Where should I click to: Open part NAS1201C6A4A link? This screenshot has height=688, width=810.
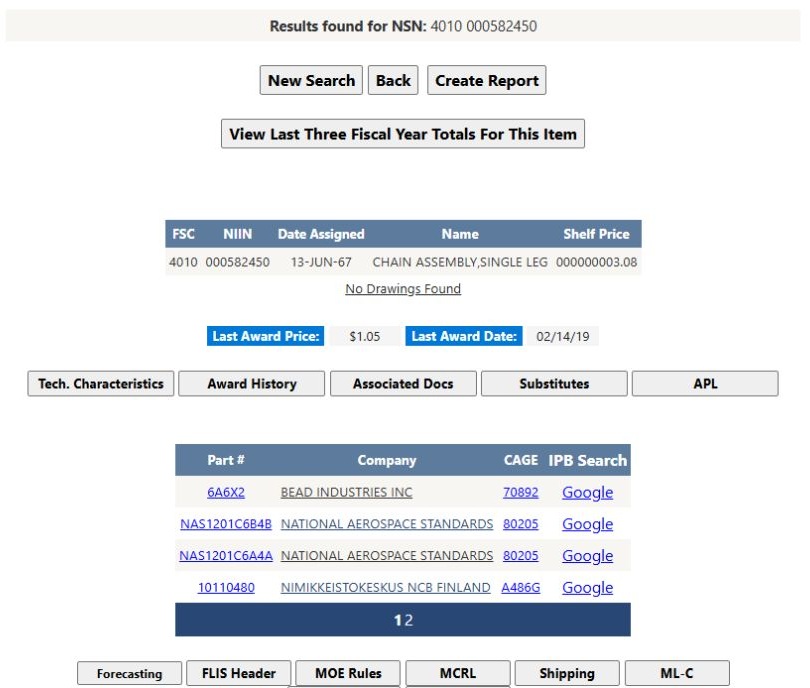[226, 556]
